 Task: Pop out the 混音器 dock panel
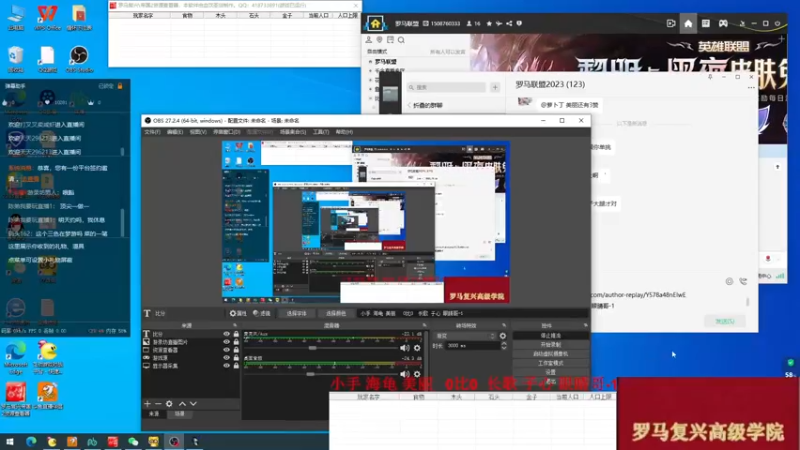pyautogui.click(x=424, y=326)
